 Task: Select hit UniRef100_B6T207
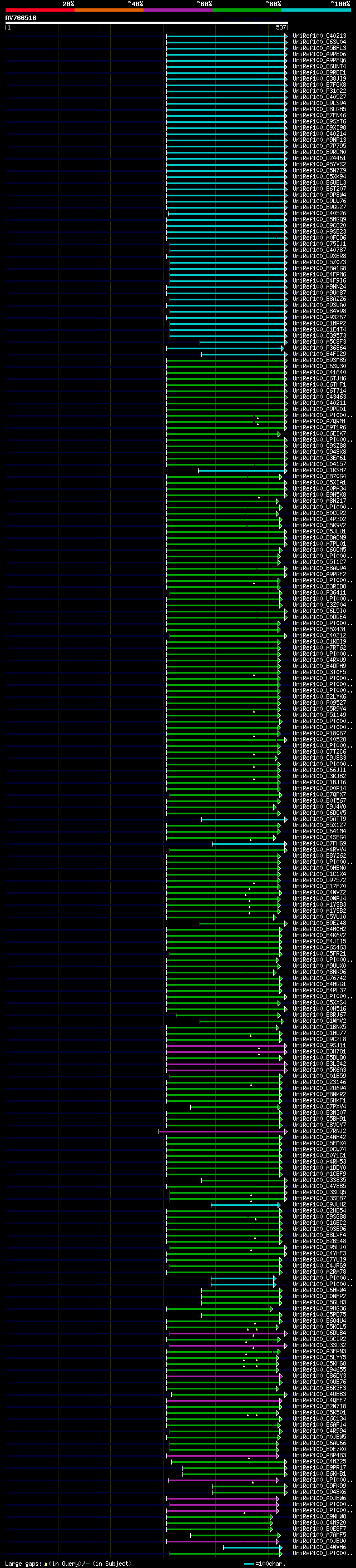(319, 189)
